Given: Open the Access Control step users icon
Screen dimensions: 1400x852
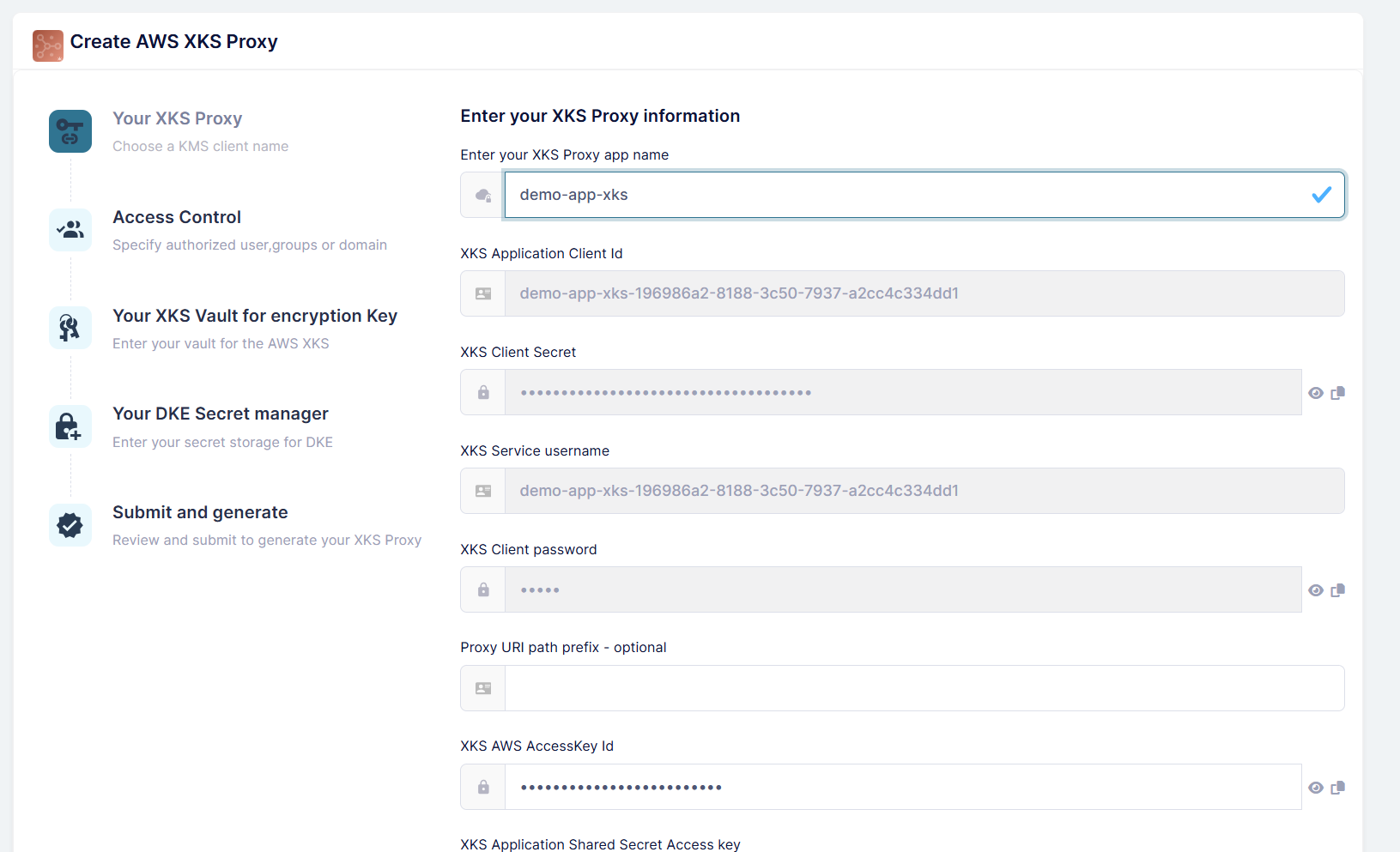Looking at the screenshot, I should point(70,230).
